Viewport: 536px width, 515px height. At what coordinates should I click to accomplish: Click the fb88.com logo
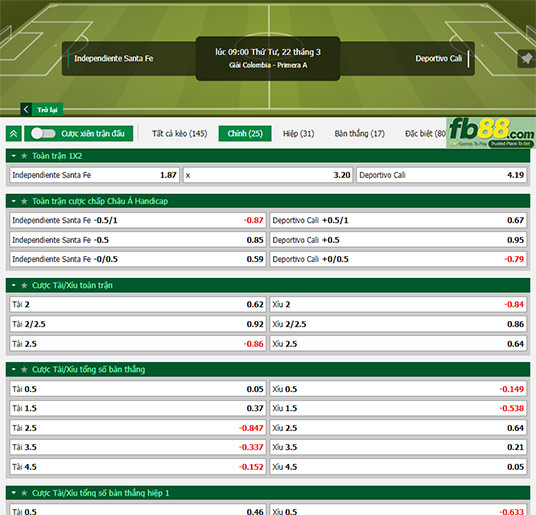click(x=491, y=133)
